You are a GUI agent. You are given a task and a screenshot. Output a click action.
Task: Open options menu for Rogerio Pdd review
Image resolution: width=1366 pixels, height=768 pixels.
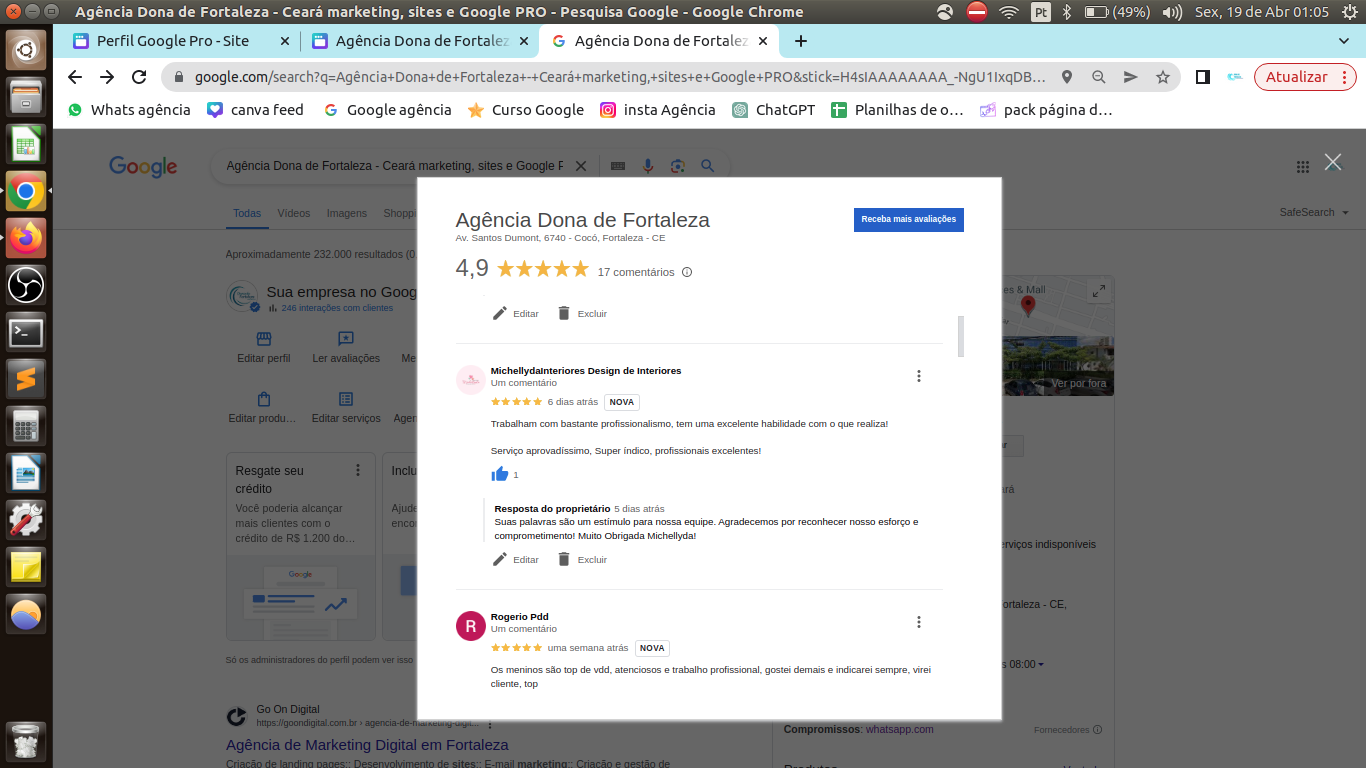click(x=918, y=622)
